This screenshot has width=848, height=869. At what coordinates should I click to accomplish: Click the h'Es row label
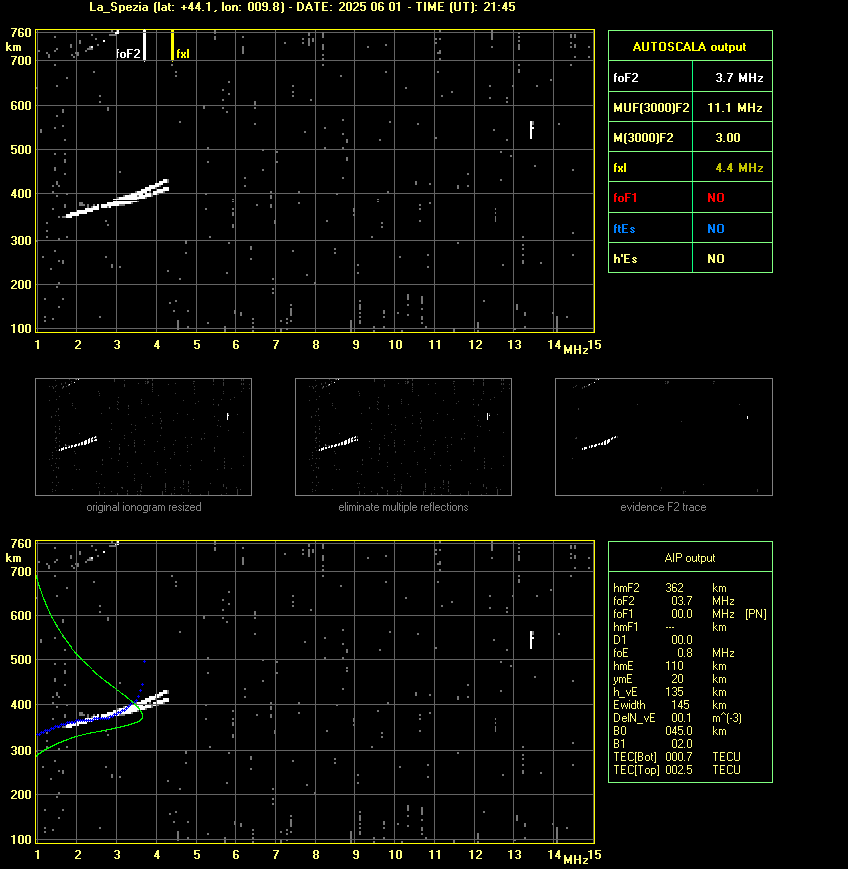tap(625, 259)
